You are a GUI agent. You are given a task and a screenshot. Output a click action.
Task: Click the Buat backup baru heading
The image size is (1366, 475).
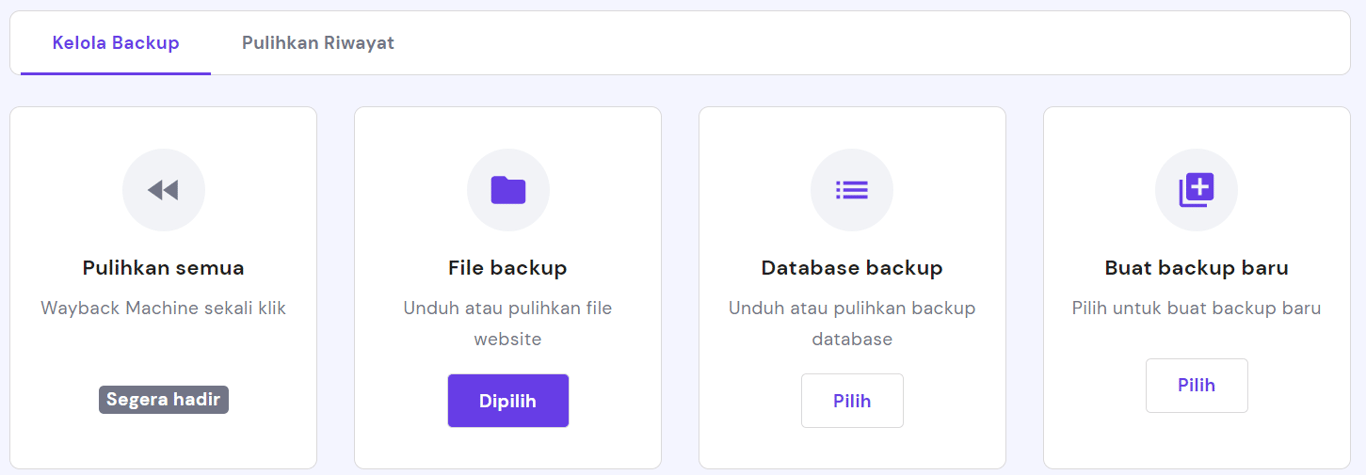[1197, 268]
